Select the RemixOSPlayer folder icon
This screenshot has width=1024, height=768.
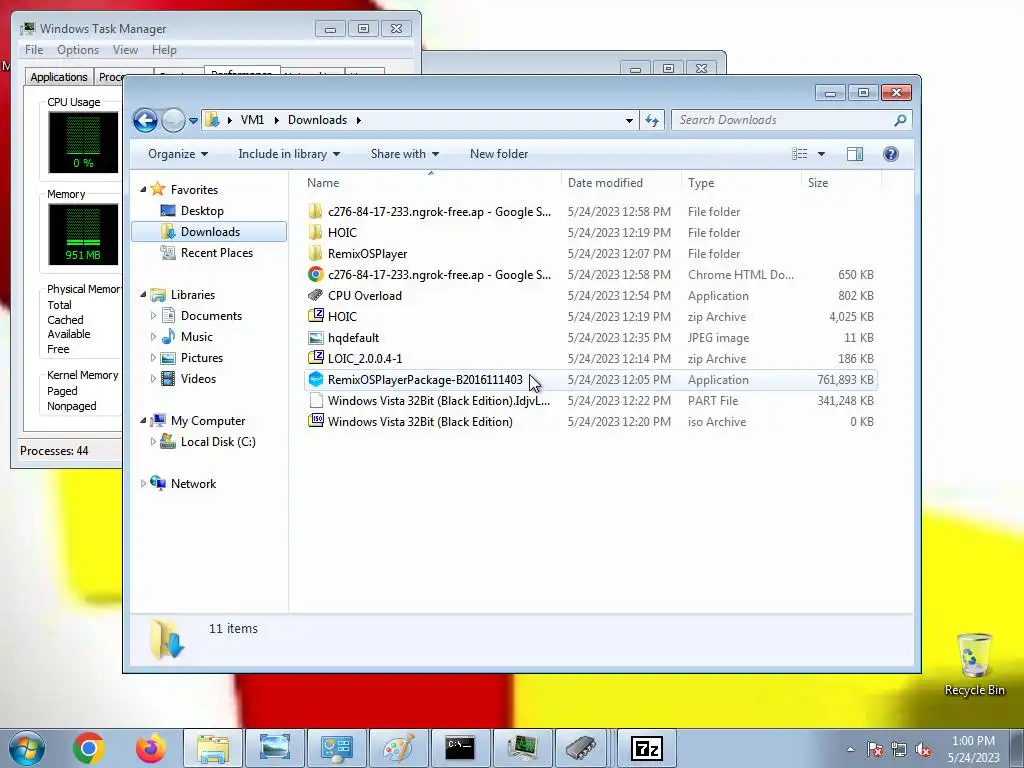(315, 253)
